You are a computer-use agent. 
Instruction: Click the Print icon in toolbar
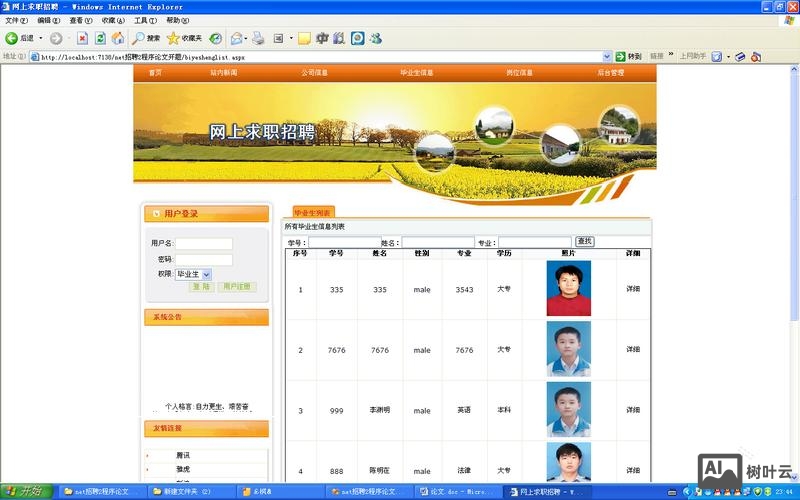[x=258, y=38]
